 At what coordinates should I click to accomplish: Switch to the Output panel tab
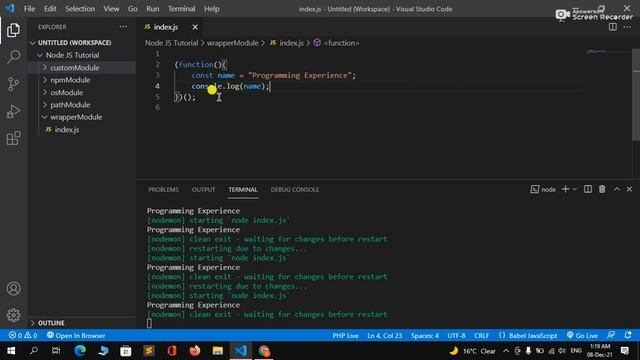click(203, 189)
